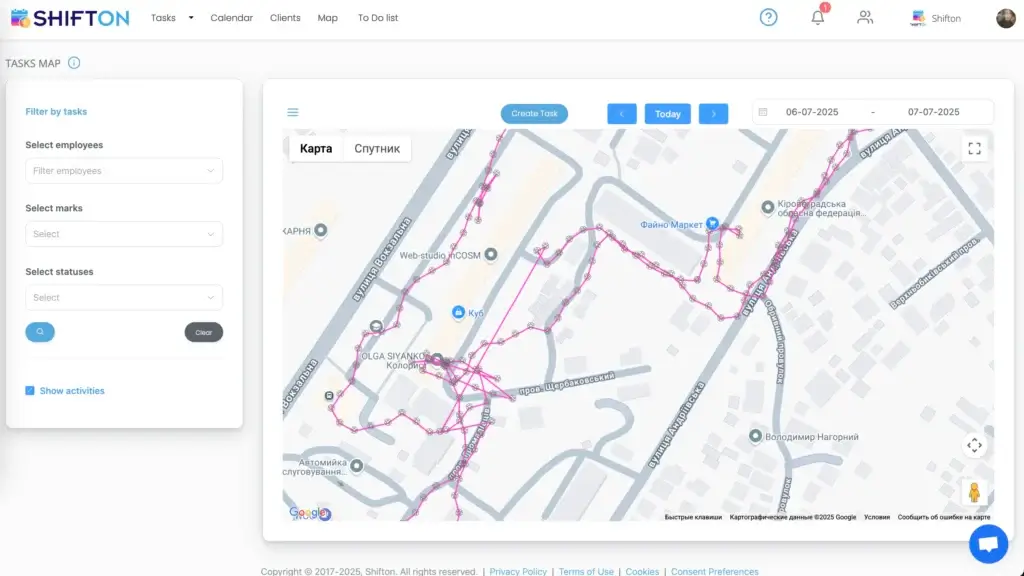Open the Select marks dropdown
Viewport: 1024px width, 576px height.
pos(124,234)
